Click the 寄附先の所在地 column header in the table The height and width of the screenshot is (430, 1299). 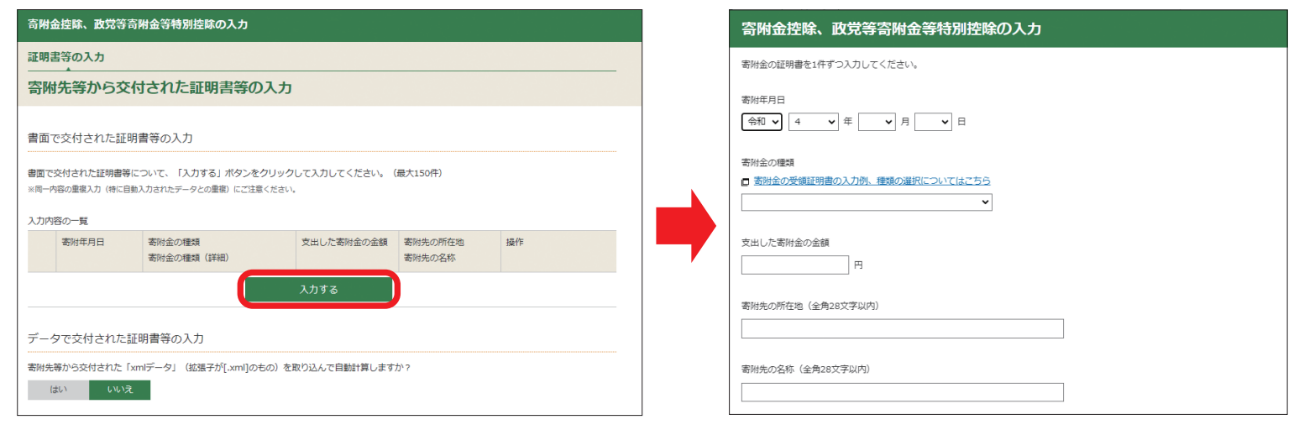[x=434, y=242]
